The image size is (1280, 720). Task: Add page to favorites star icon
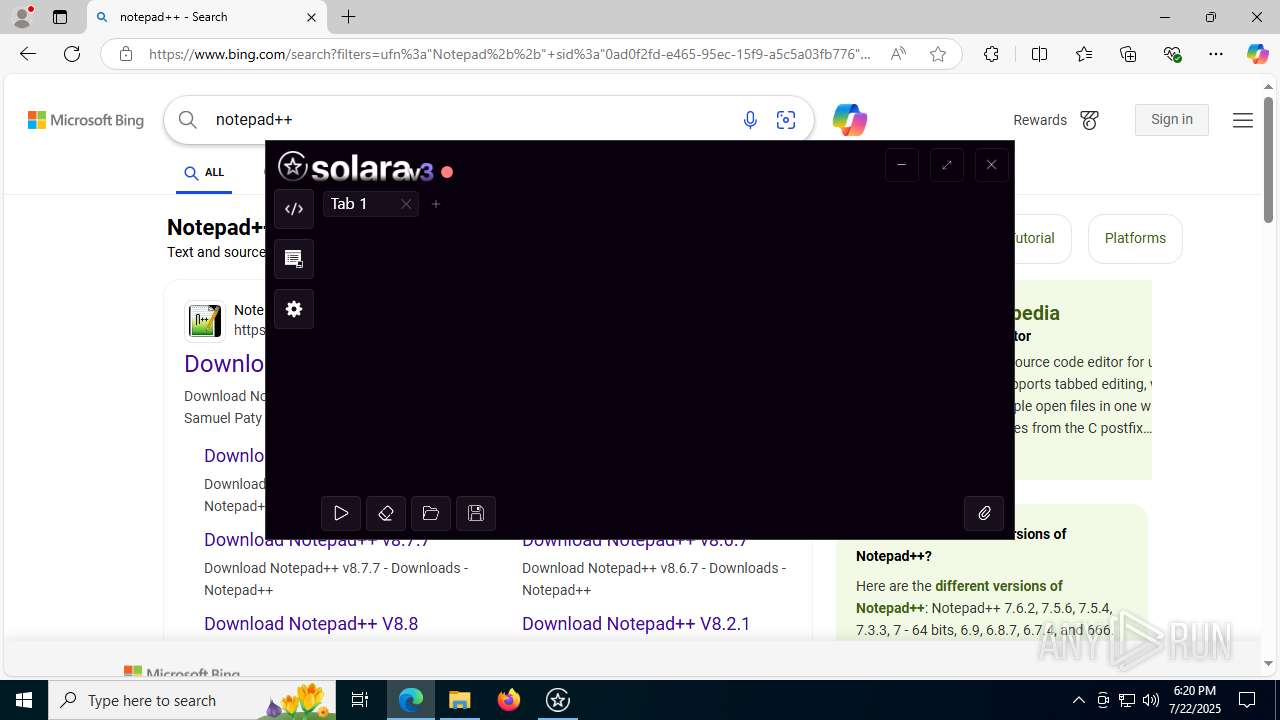(x=937, y=54)
